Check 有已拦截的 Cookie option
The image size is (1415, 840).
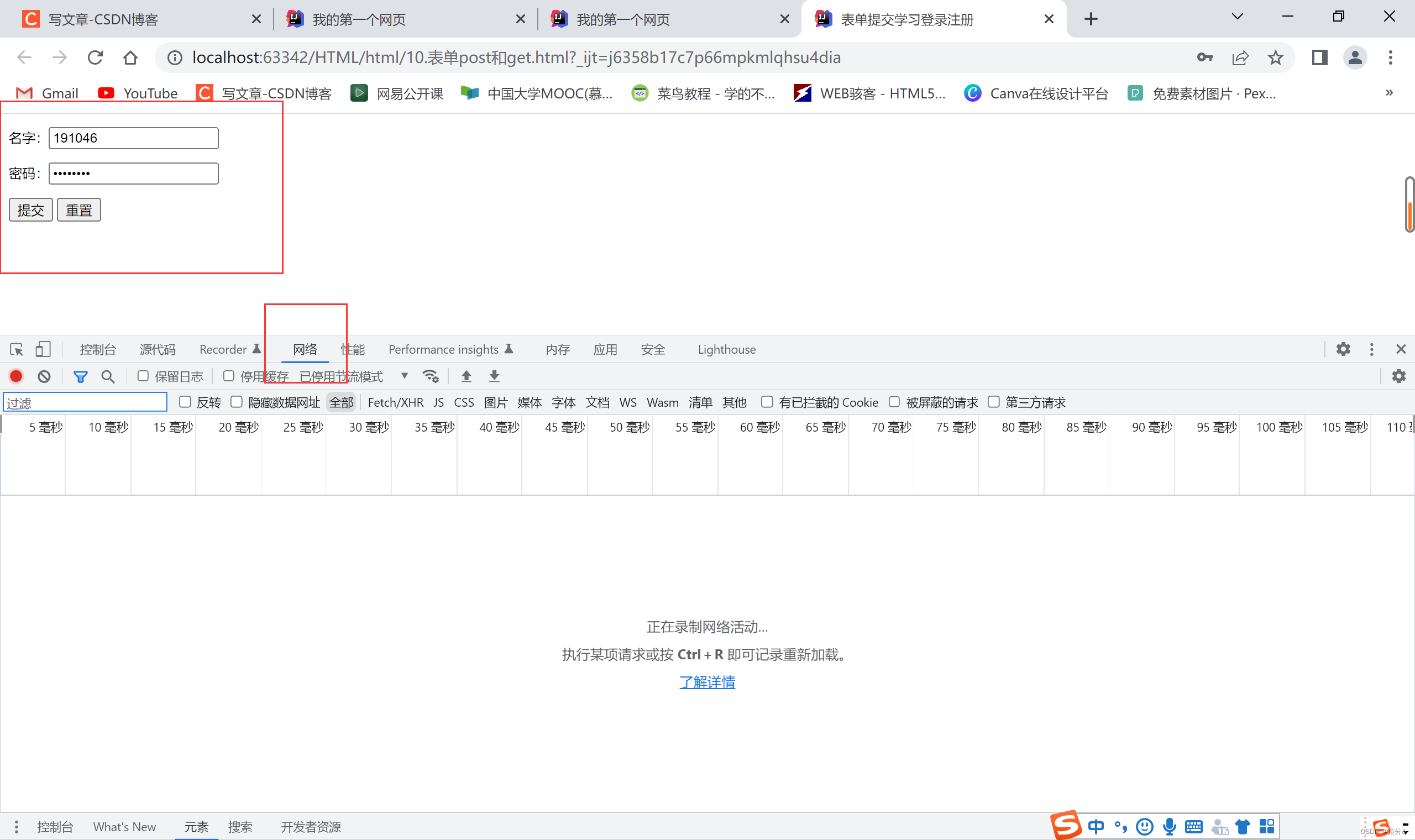[767, 402]
